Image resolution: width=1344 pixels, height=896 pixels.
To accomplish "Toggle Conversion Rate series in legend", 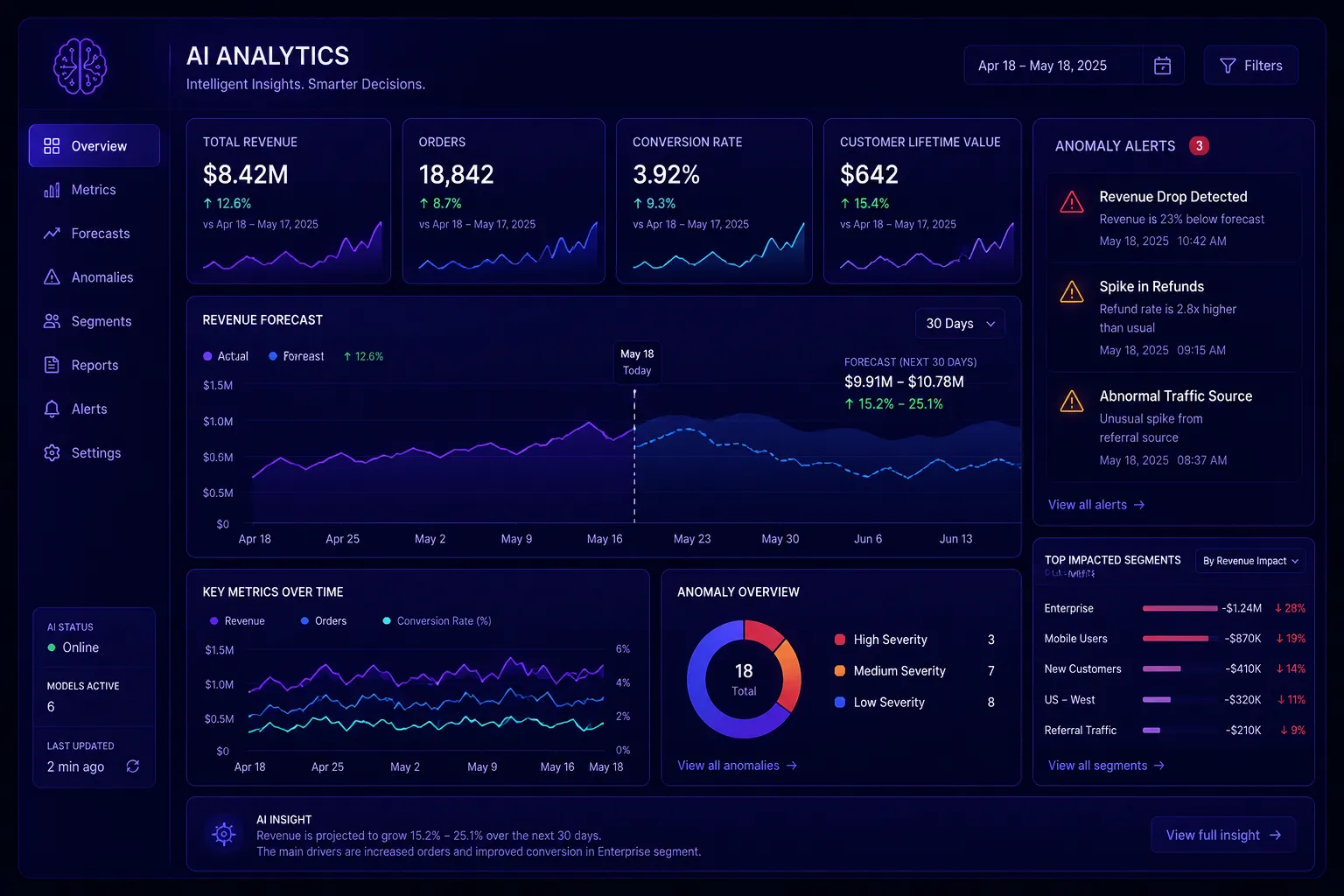I will click(437, 621).
